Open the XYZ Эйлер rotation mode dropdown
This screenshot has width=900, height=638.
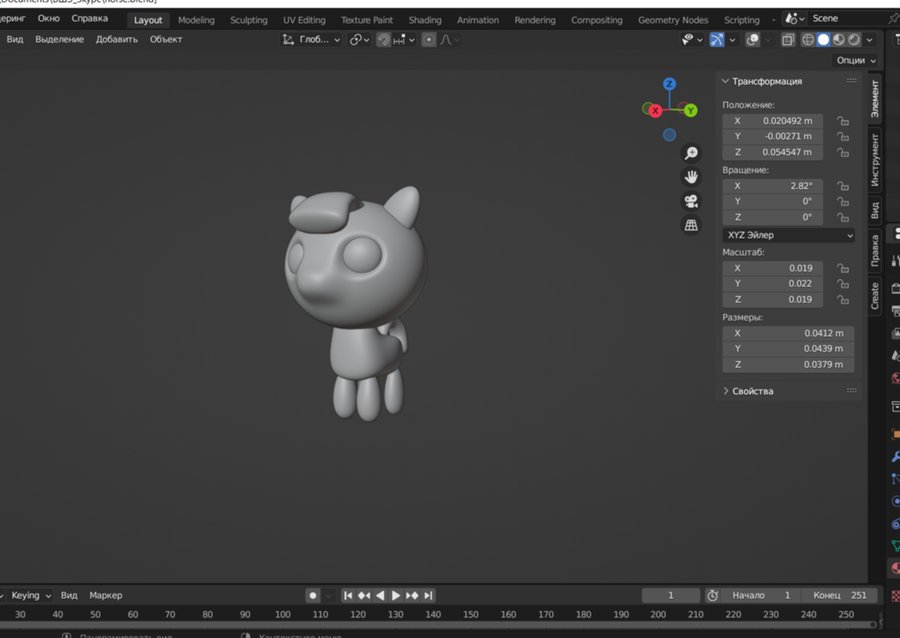788,235
